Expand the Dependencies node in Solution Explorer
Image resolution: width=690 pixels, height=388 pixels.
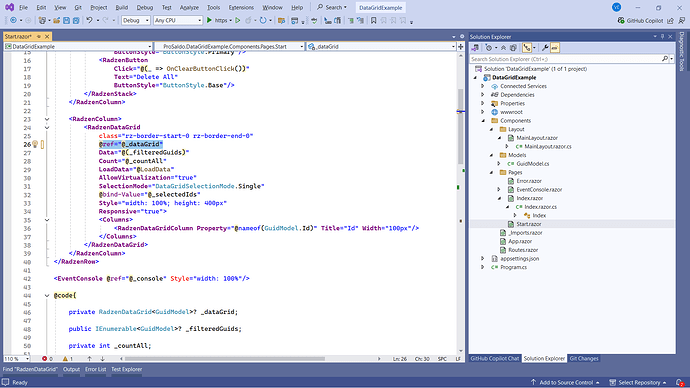[483, 95]
